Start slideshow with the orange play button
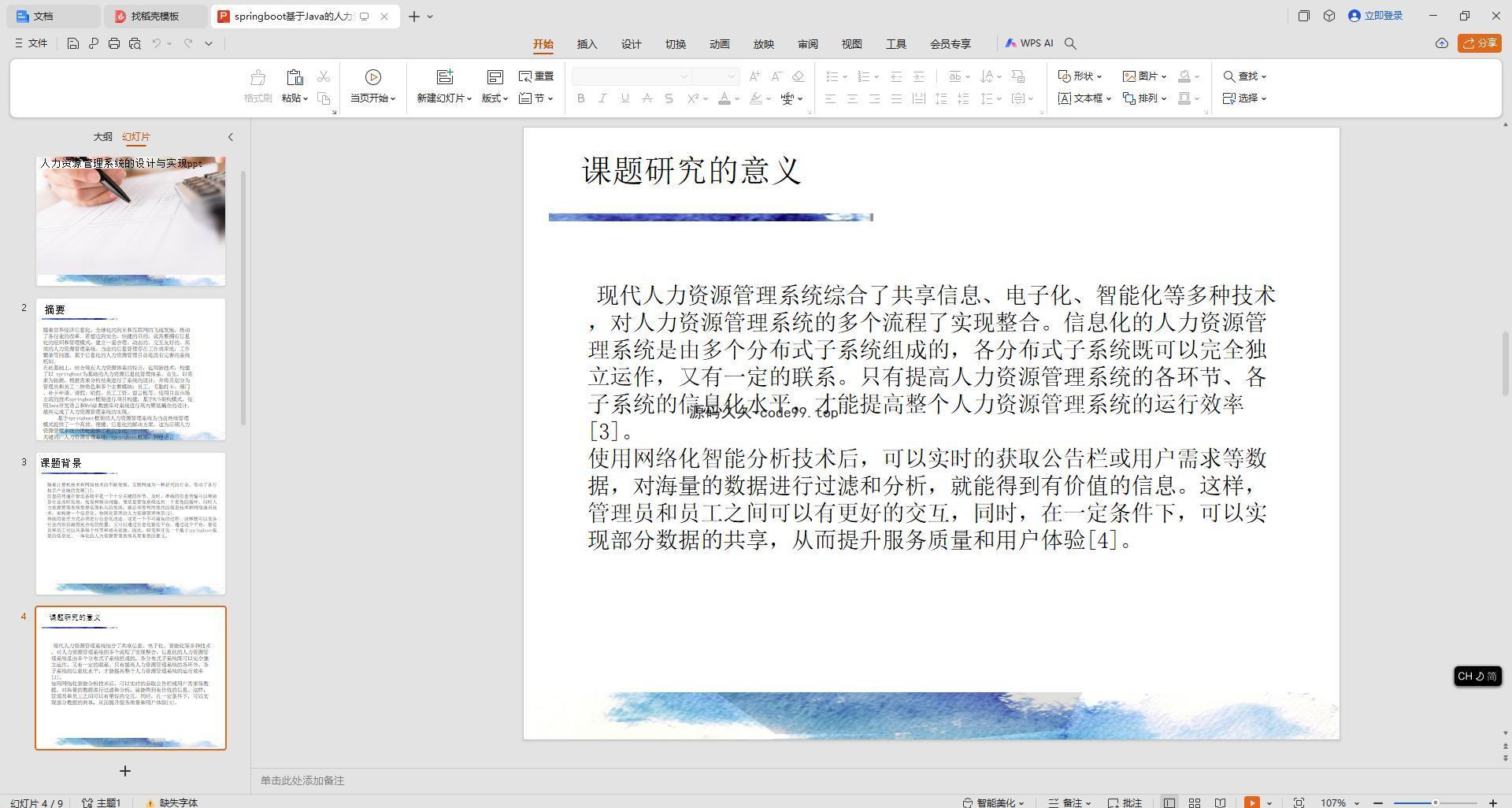 pyautogui.click(x=1251, y=802)
